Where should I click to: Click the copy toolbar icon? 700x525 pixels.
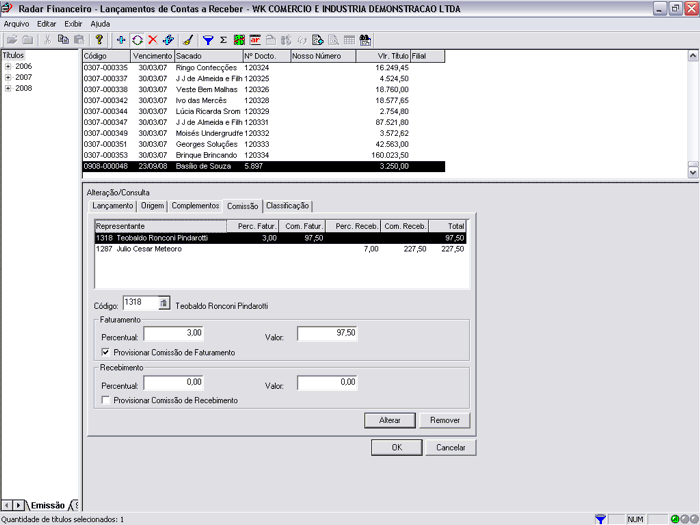(x=63, y=40)
